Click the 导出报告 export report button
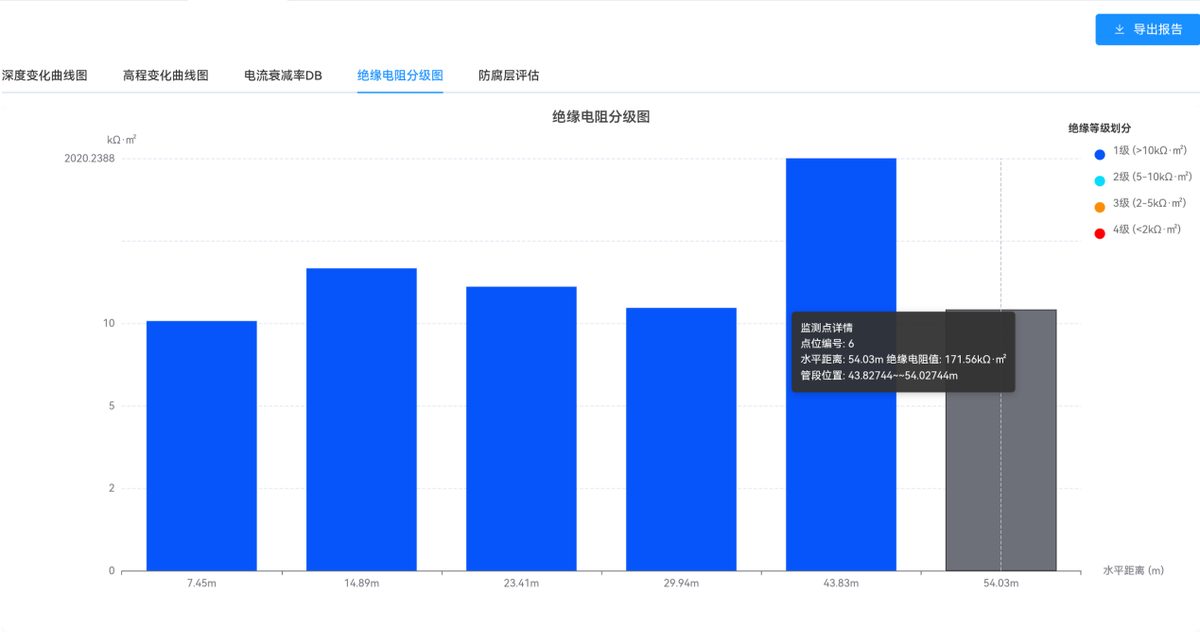 tap(1145, 30)
